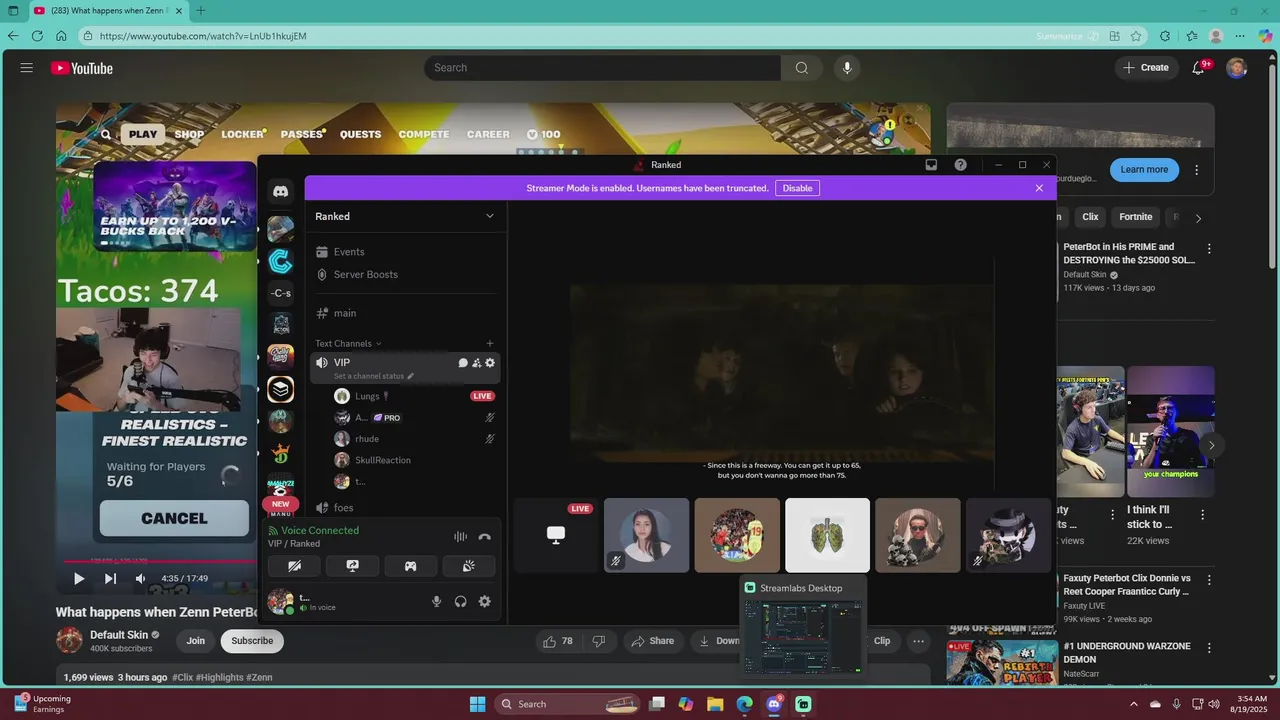Open VIP channel text chat icon
Image resolution: width=1280 pixels, height=720 pixels.
463,363
